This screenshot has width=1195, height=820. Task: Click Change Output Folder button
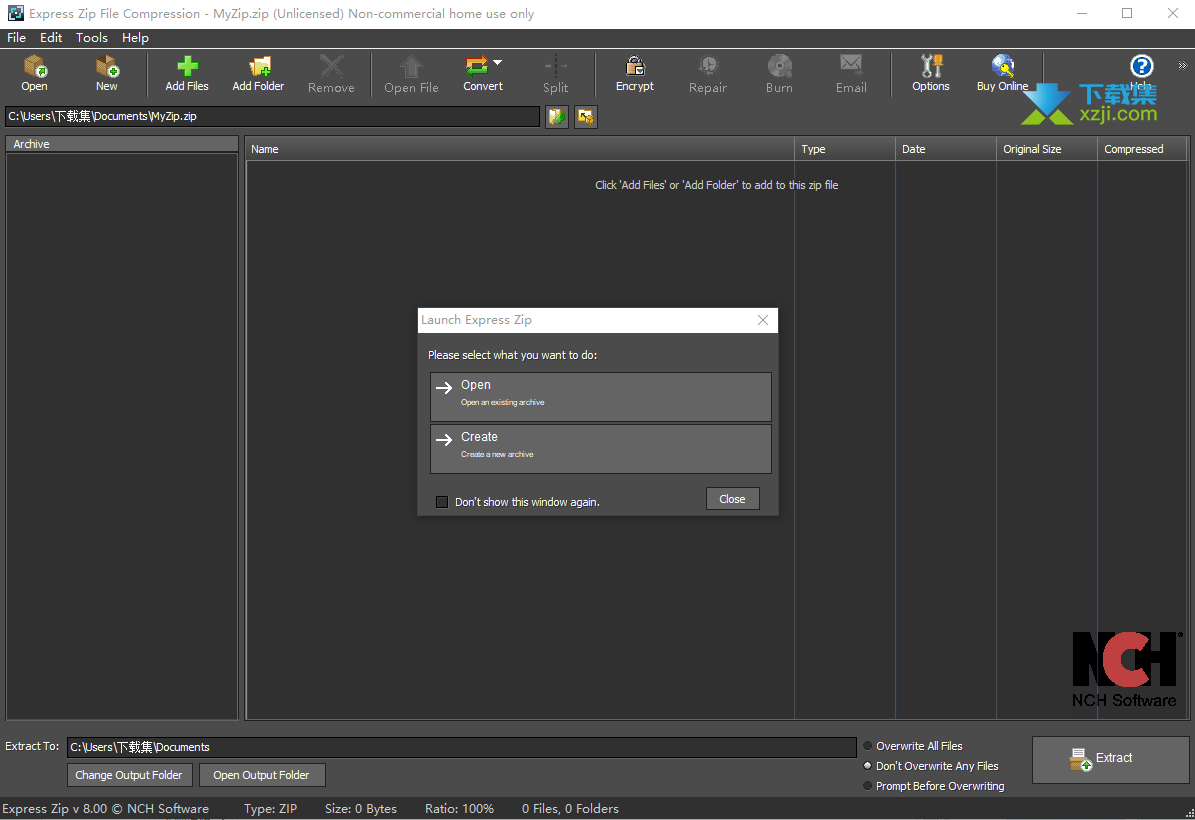[130, 775]
